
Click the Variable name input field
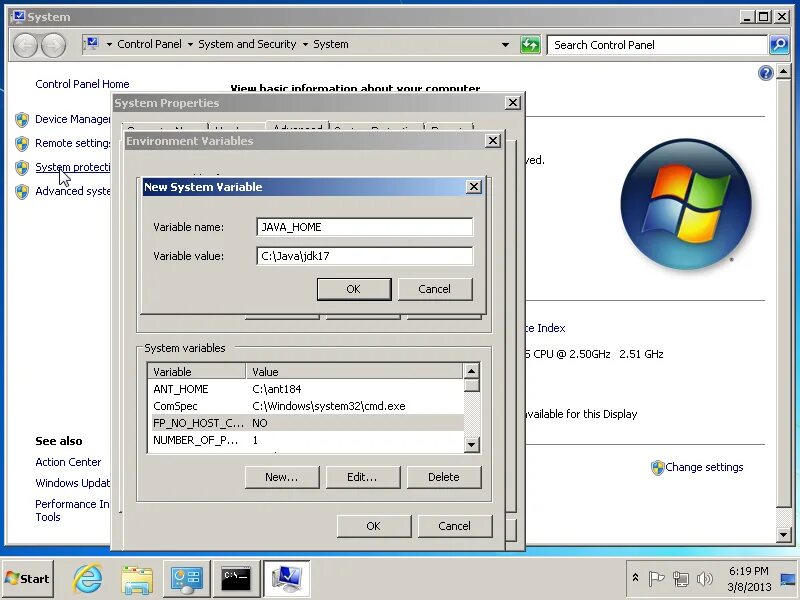(364, 227)
